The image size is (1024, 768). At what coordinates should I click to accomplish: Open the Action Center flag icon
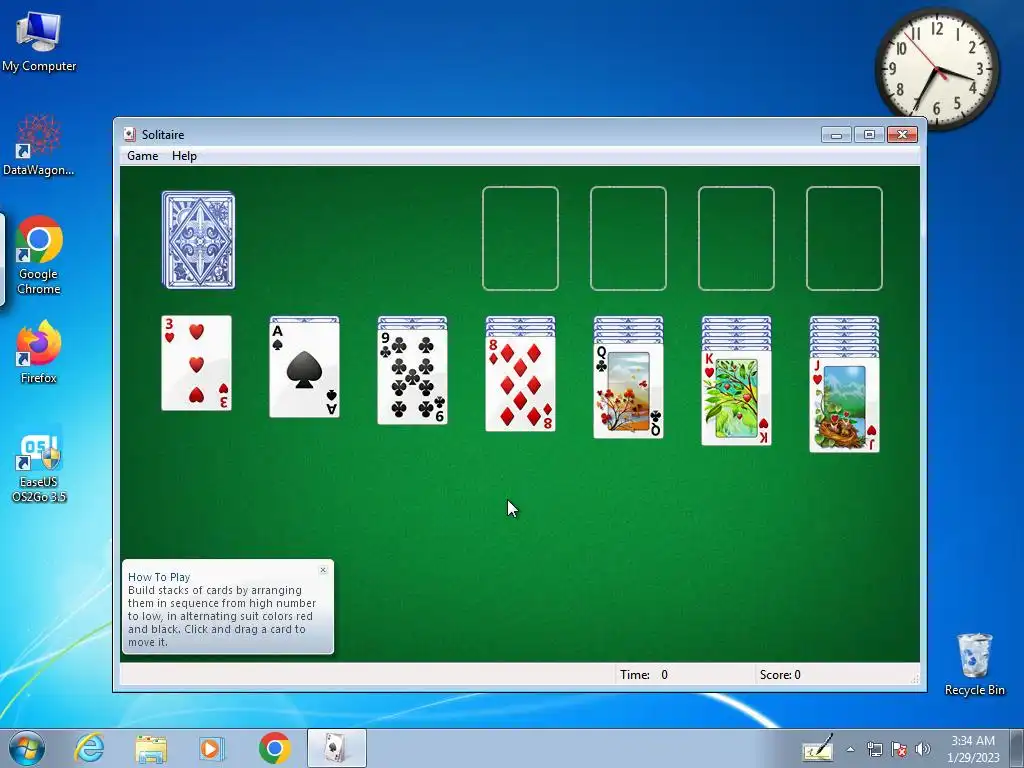(x=899, y=749)
